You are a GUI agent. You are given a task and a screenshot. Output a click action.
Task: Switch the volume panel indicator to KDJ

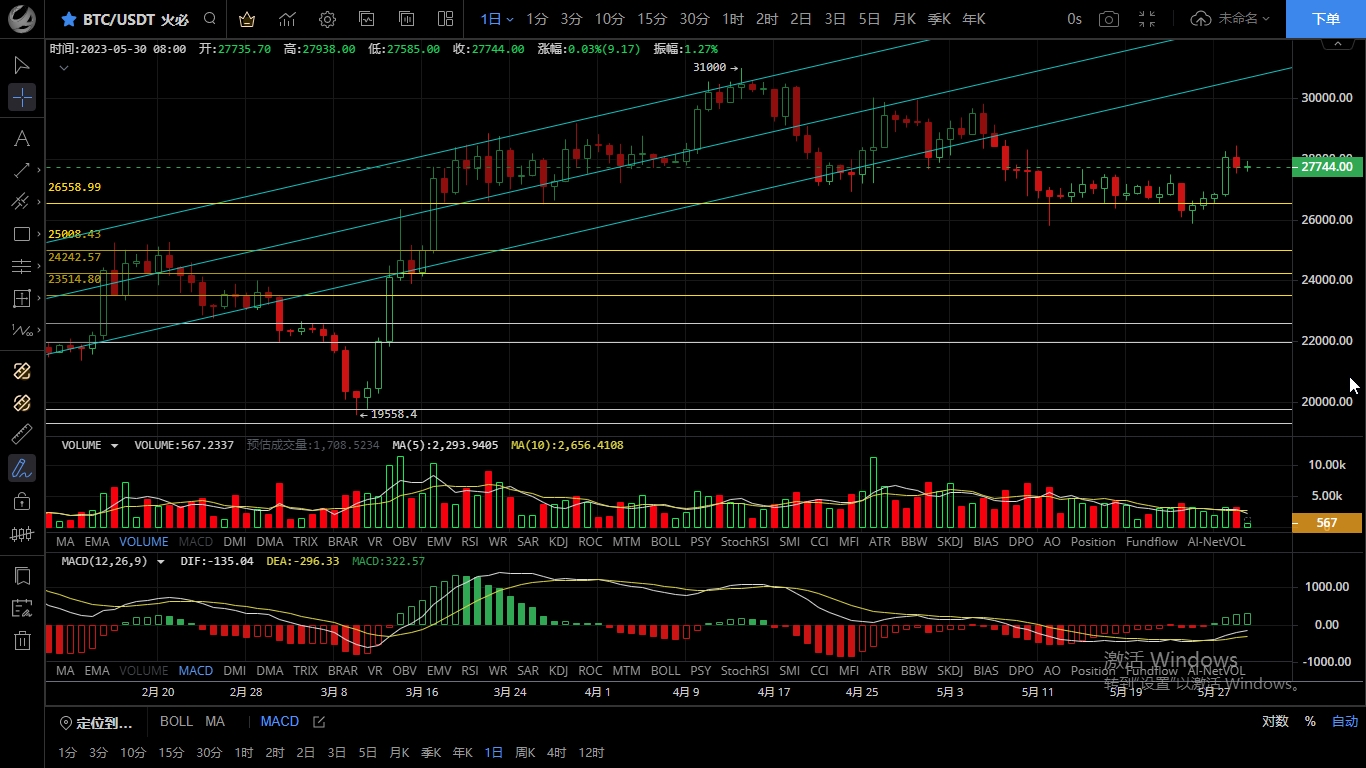pos(558,542)
